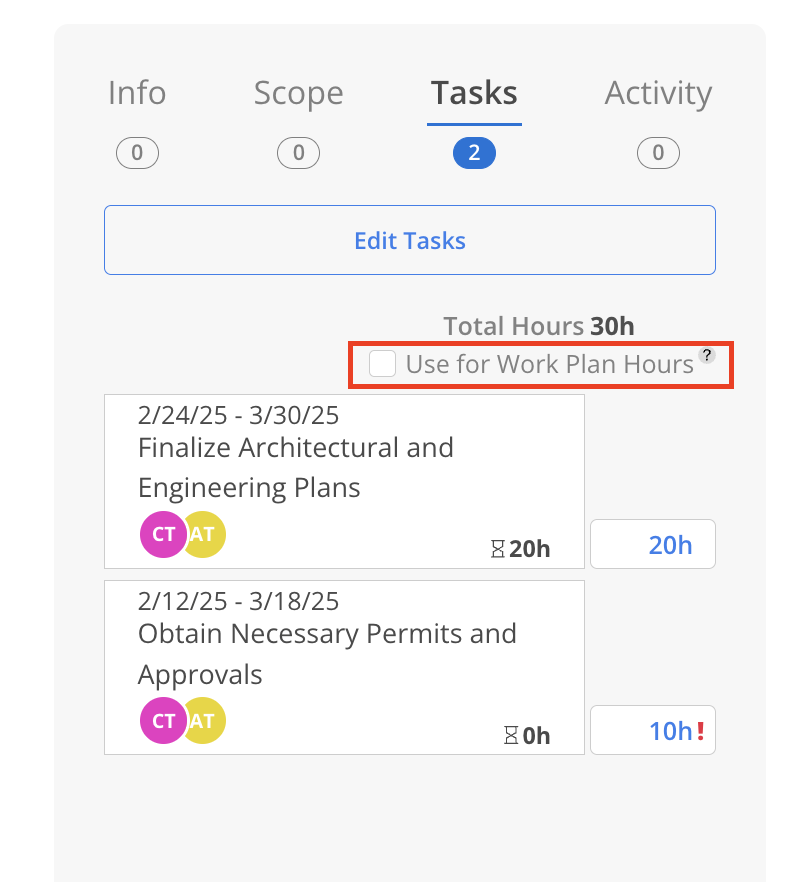Click hourglass icon beside 20h
This screenshot has height=882, width=790.
[x=497, y=549]
